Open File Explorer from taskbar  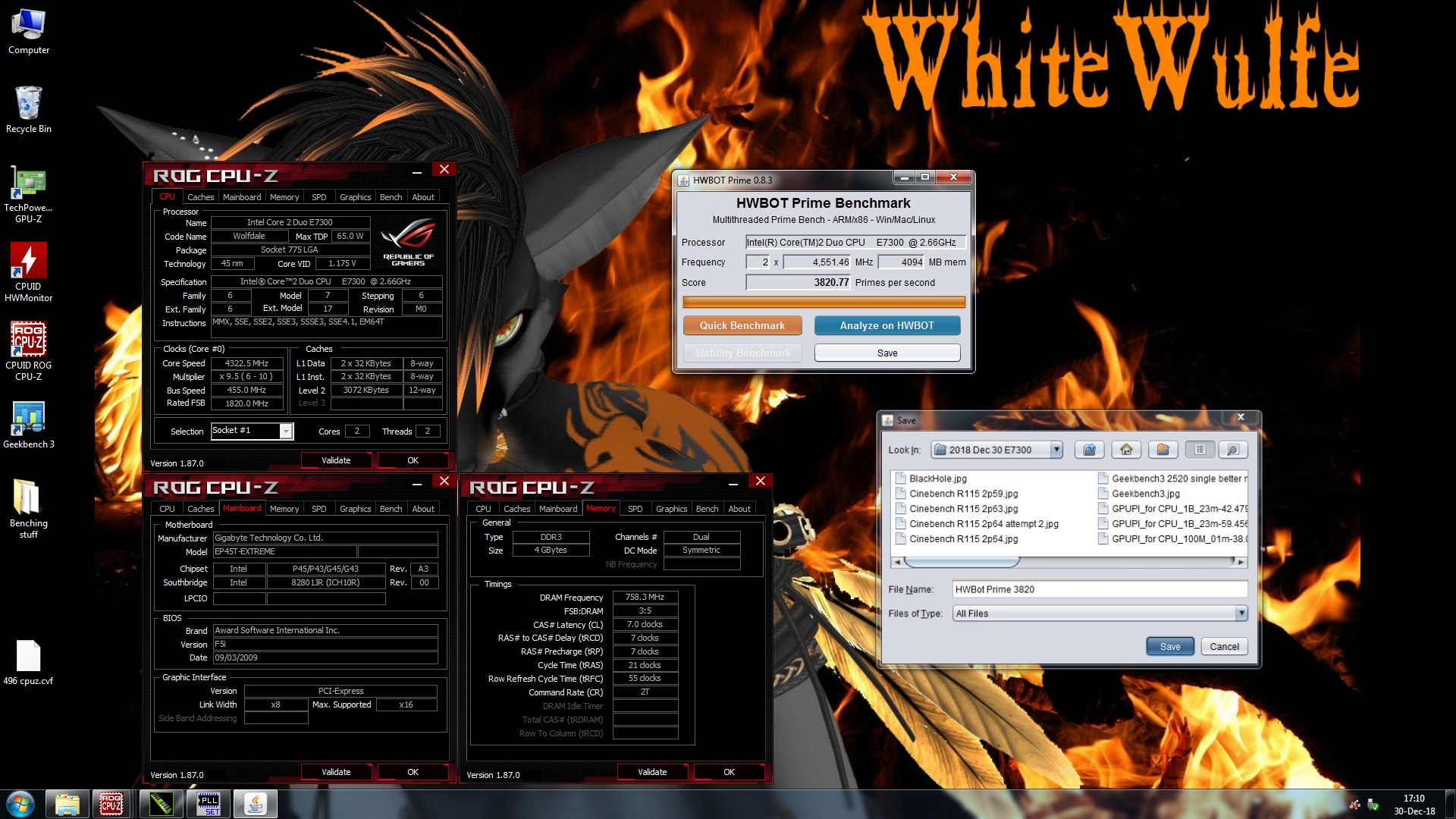67,804
